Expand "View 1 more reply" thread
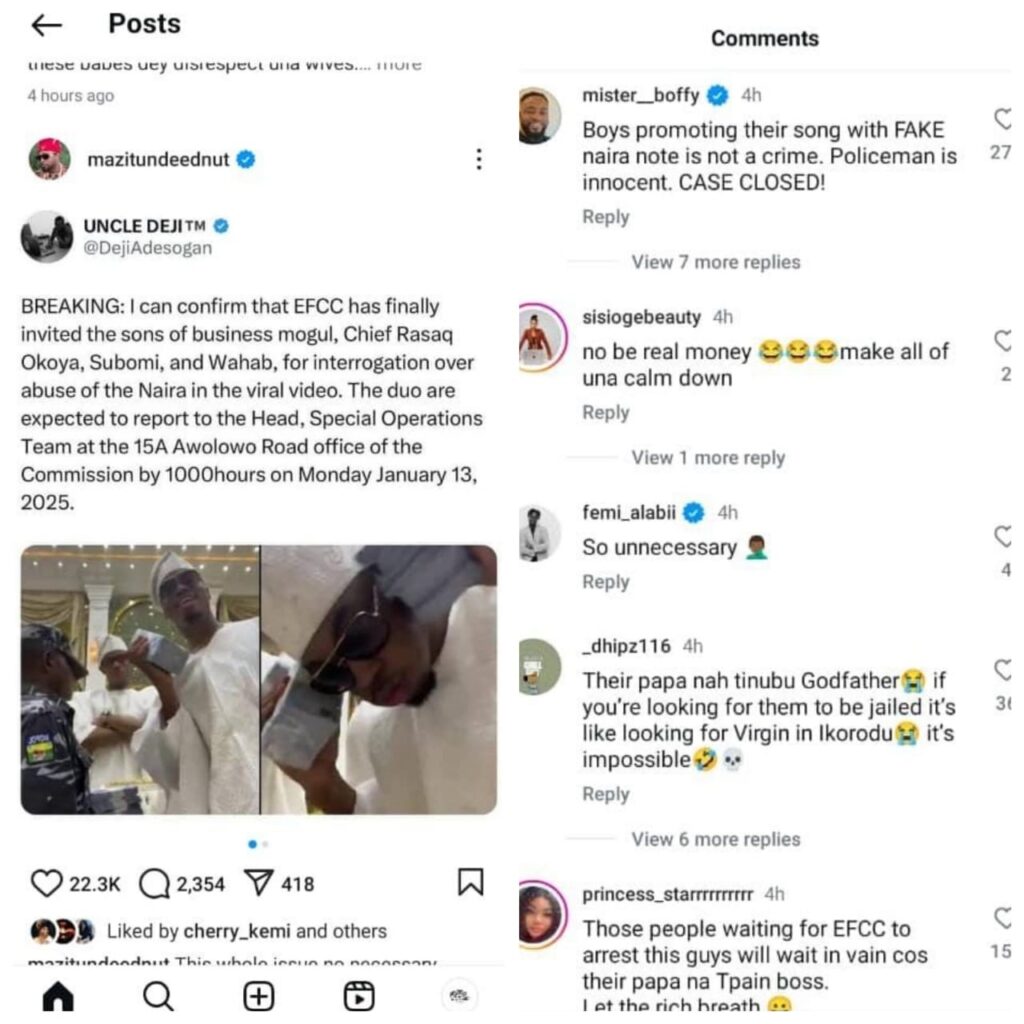Viewport: 1024px width, 1024px height. [x=707, y=458]
